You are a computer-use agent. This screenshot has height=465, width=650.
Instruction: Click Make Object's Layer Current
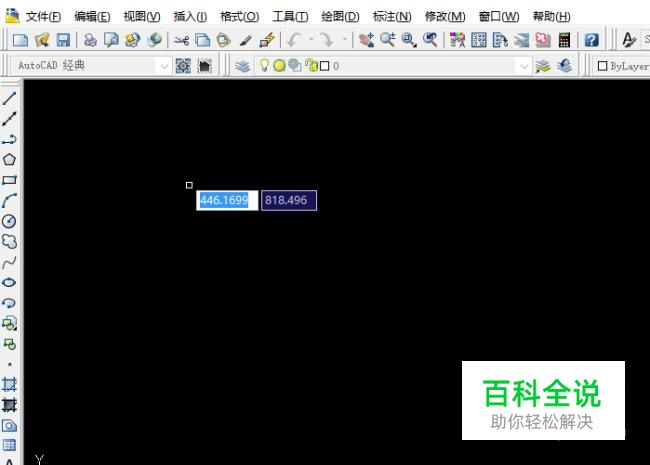(x=543, y=66)
